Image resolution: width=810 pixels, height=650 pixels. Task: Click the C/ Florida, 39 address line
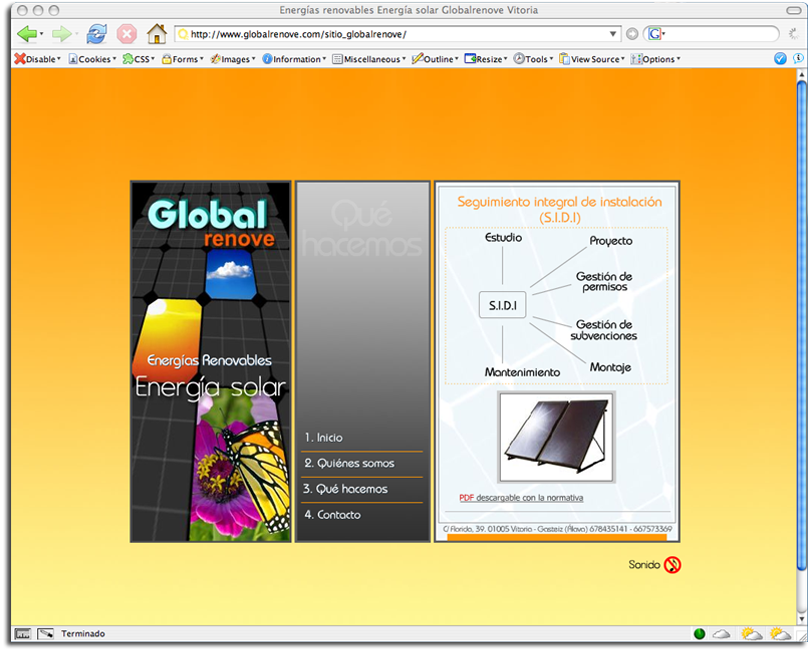[557, 529]
